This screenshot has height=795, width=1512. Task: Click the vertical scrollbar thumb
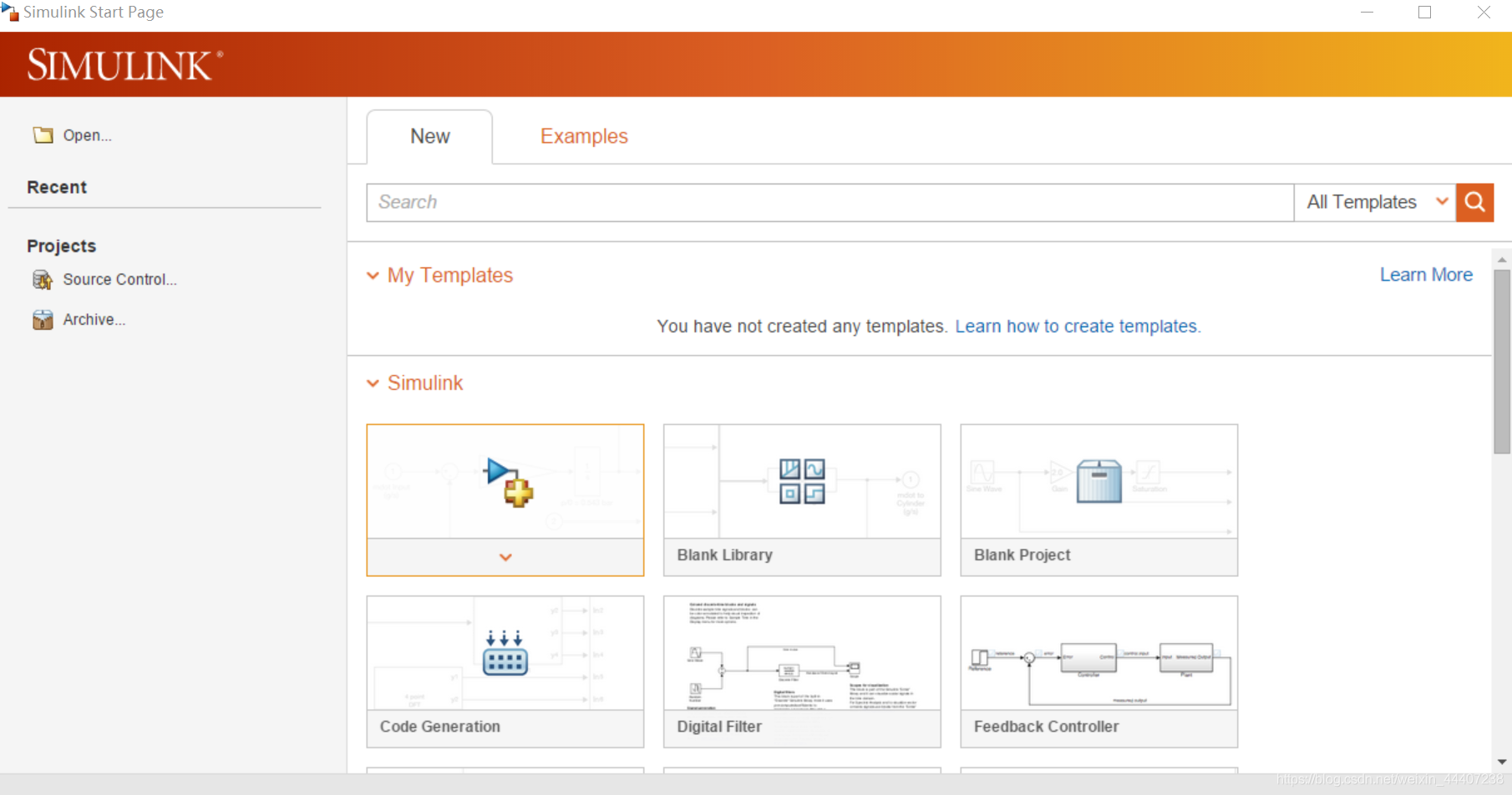point(1502,362)
